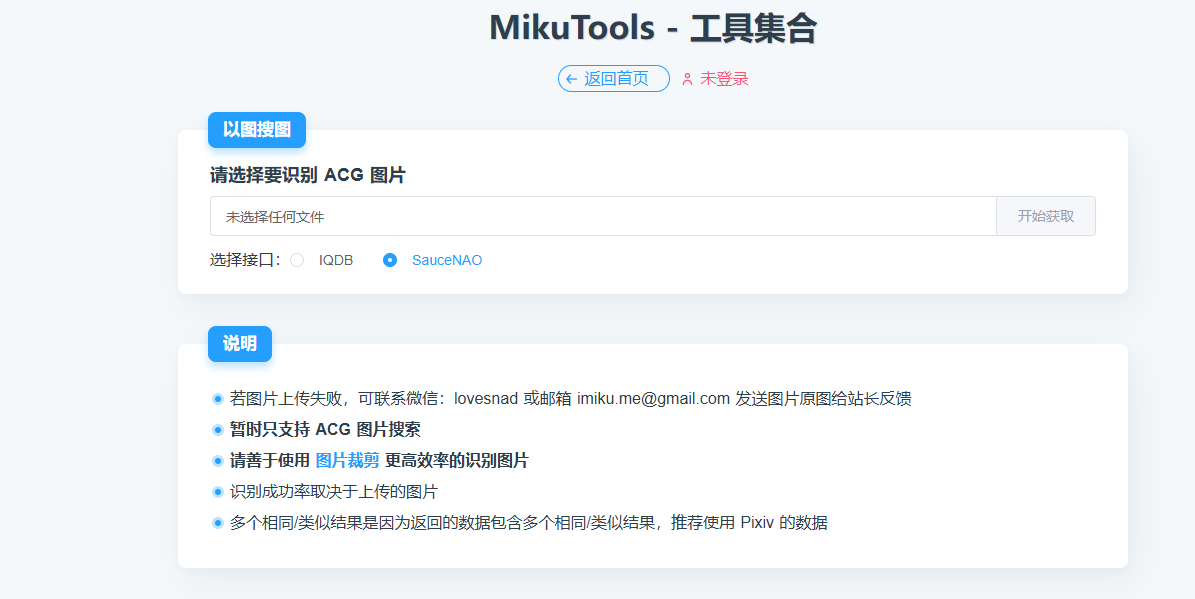Click the 返回首页 button text
This screenshot has height=599, width=1195.
[616, 79]
